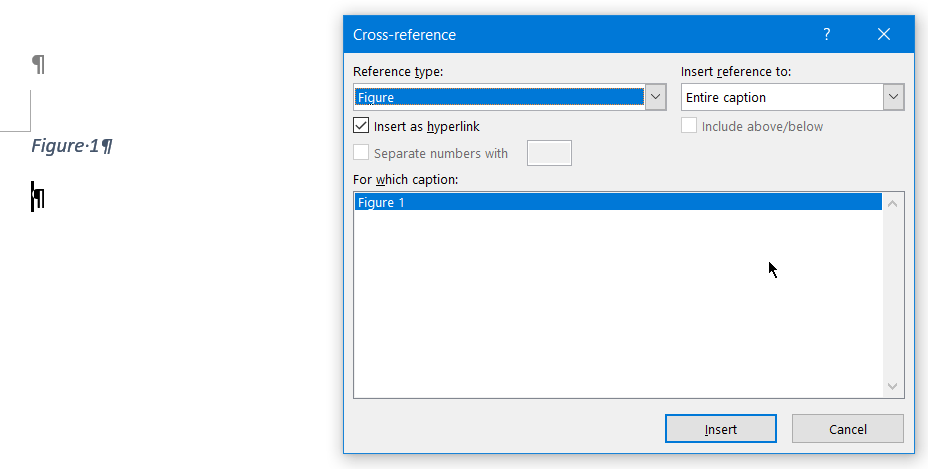Click the Help question mark icon
This screenshot has height=469, width=928.
(x=827, y=34)
